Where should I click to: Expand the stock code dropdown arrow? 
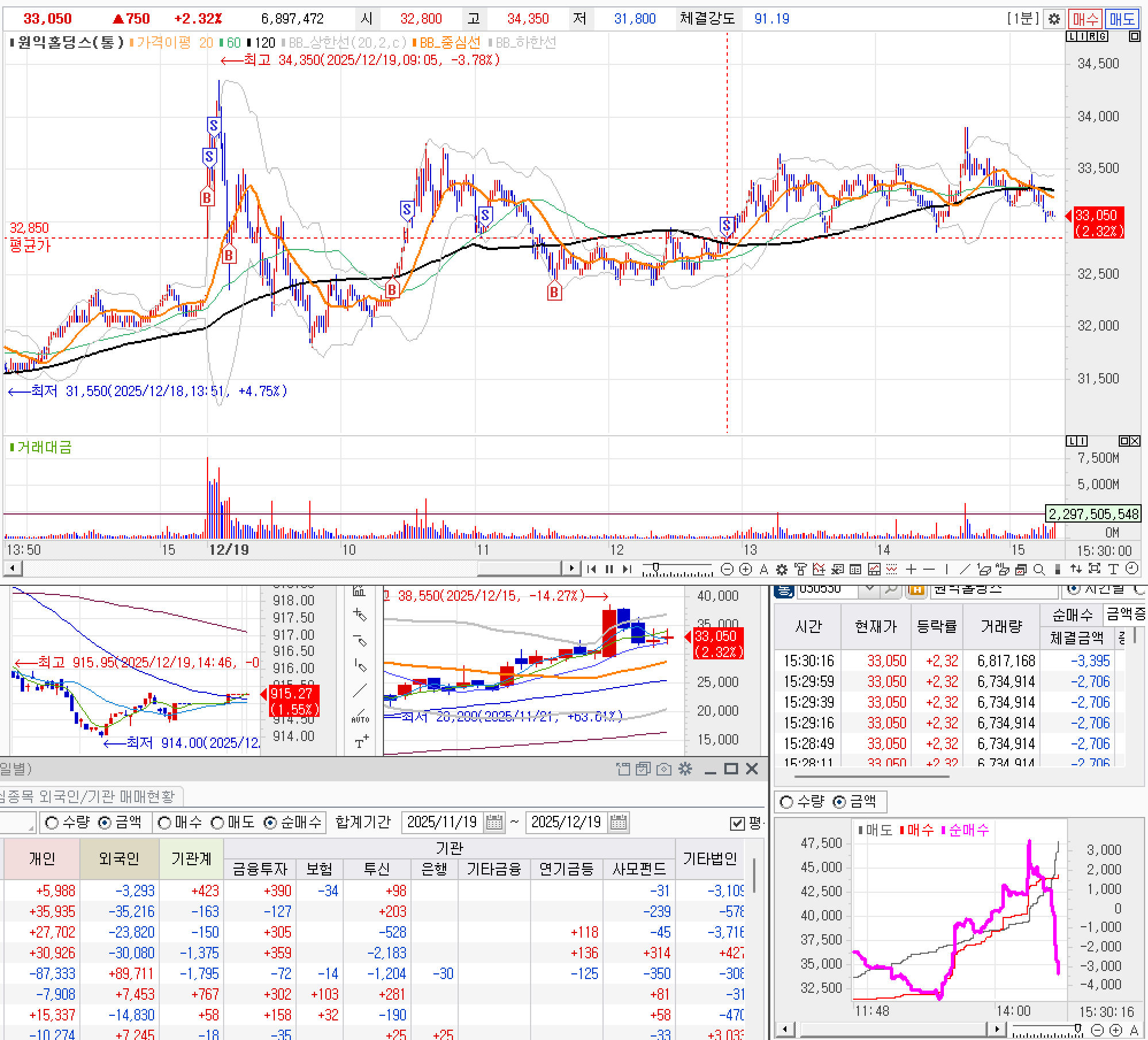(870, 589)
